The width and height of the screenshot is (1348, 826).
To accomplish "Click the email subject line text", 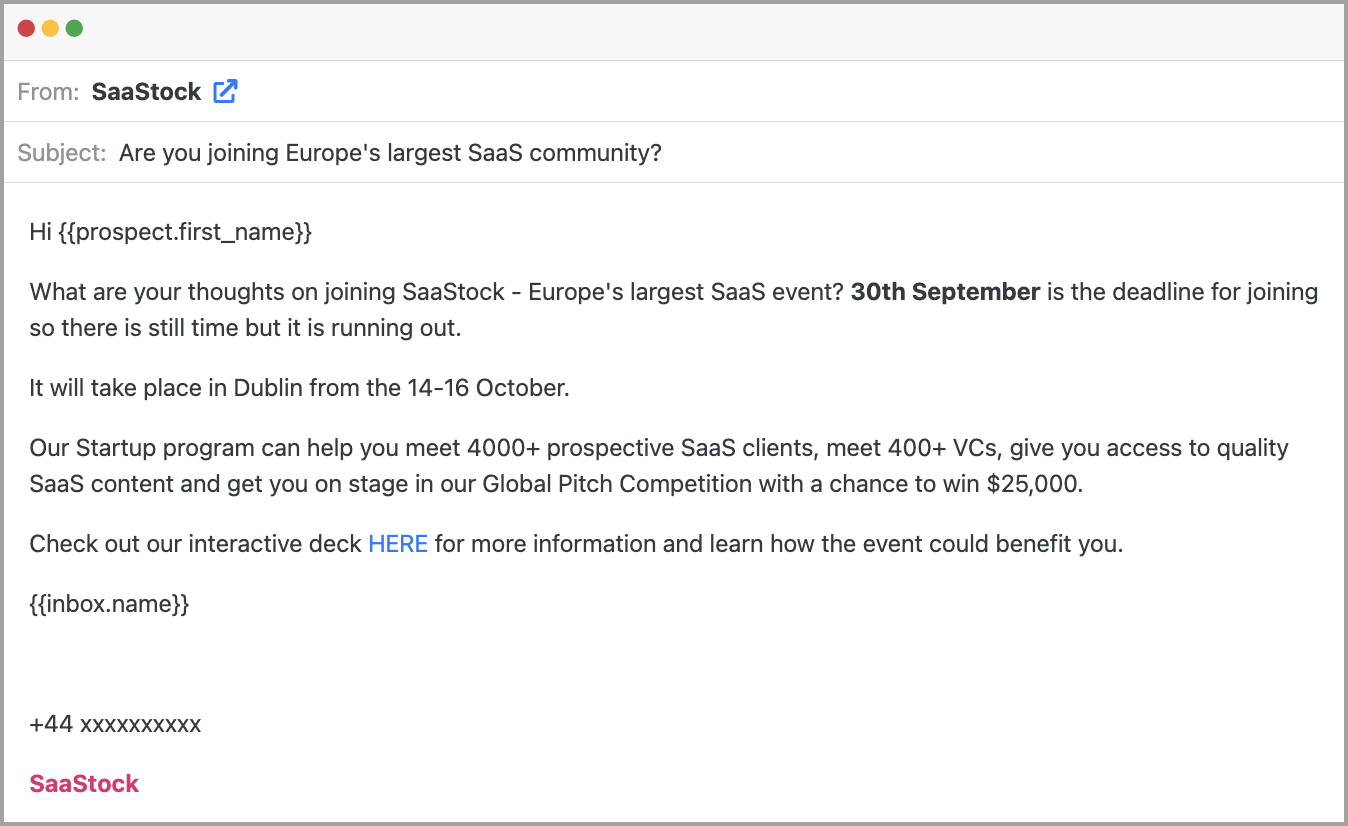I will point(390,153).
